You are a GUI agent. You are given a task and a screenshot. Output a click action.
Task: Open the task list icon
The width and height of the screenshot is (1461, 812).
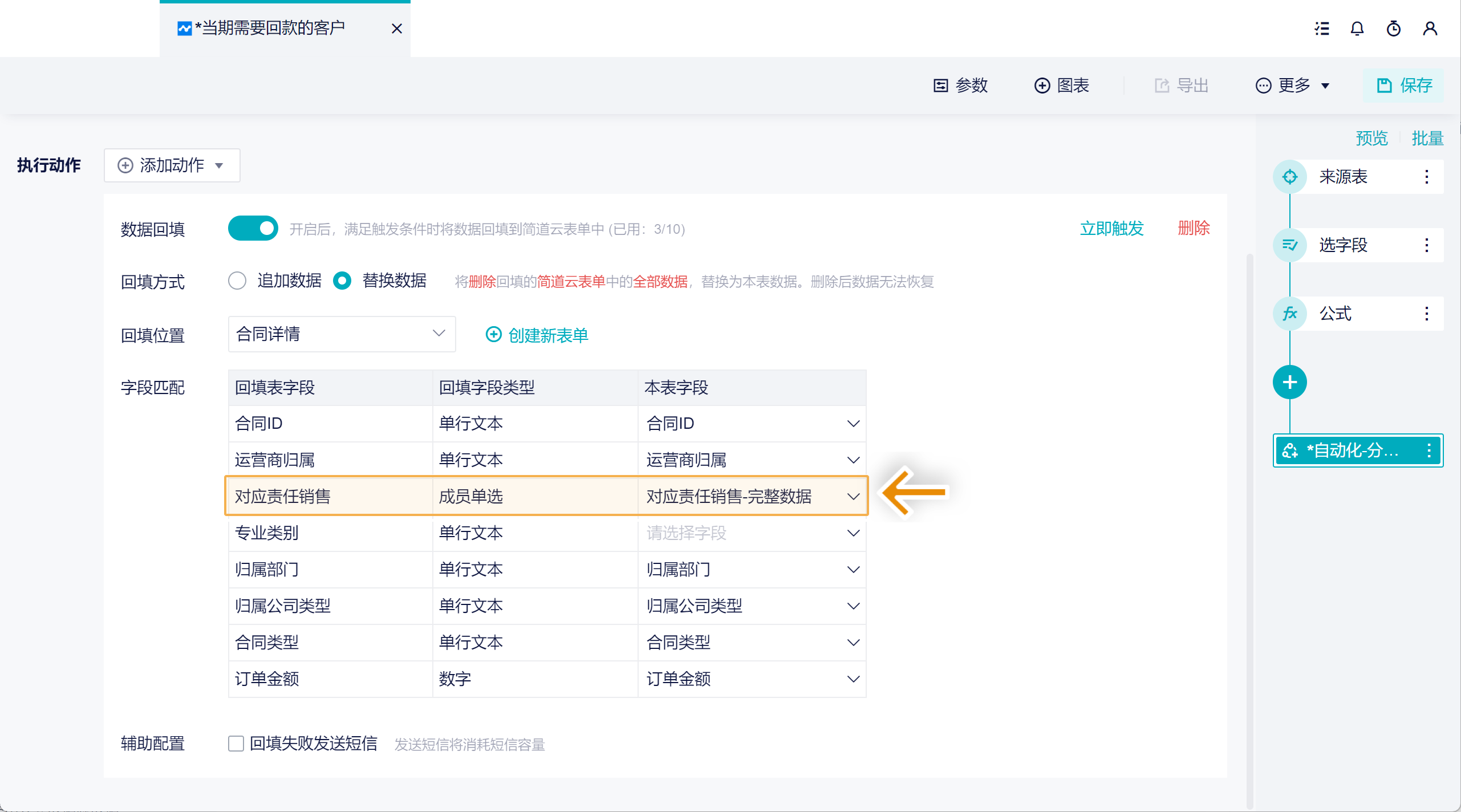1322,29
